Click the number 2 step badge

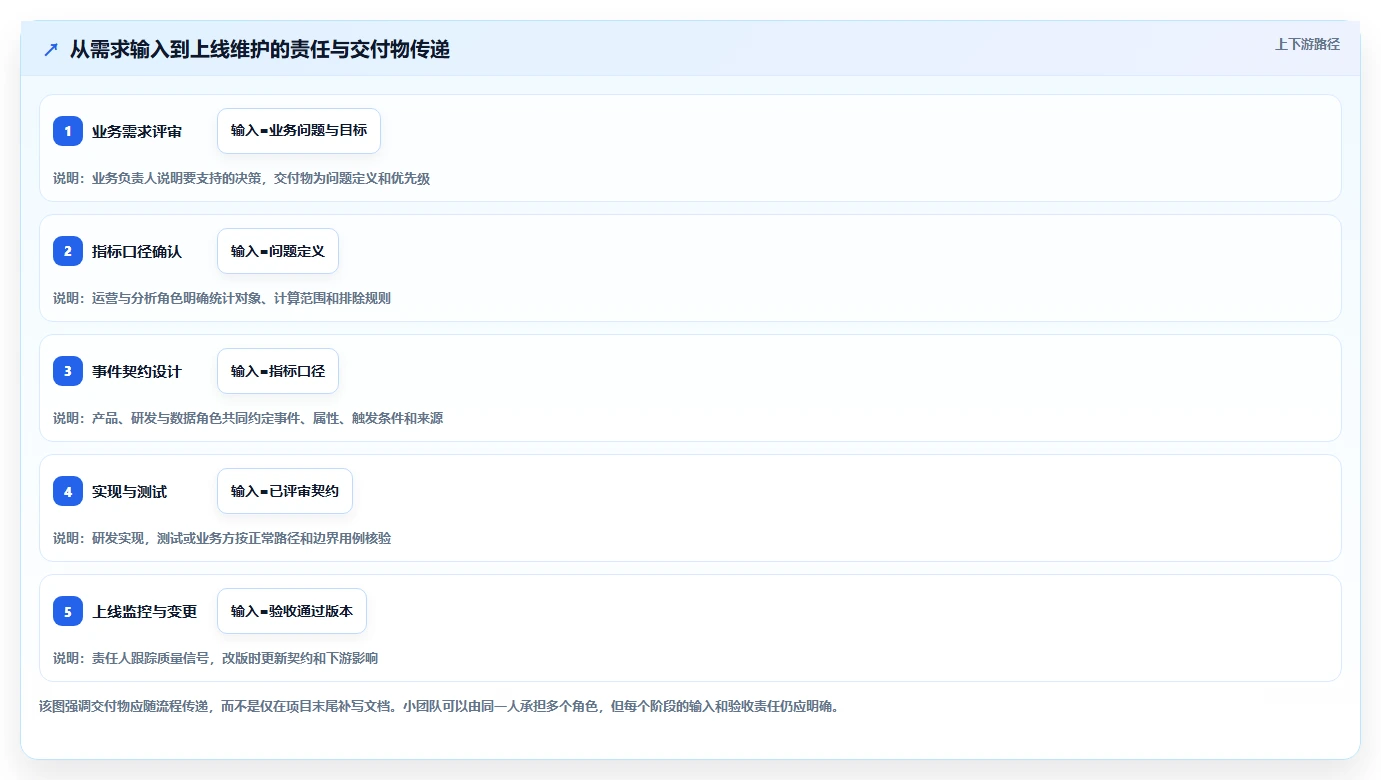68,251
